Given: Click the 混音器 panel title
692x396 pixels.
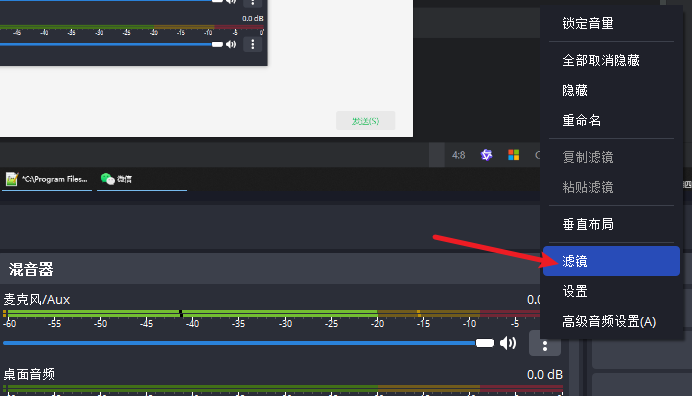Looking at the screenshot, I should (x=31, y=269).
